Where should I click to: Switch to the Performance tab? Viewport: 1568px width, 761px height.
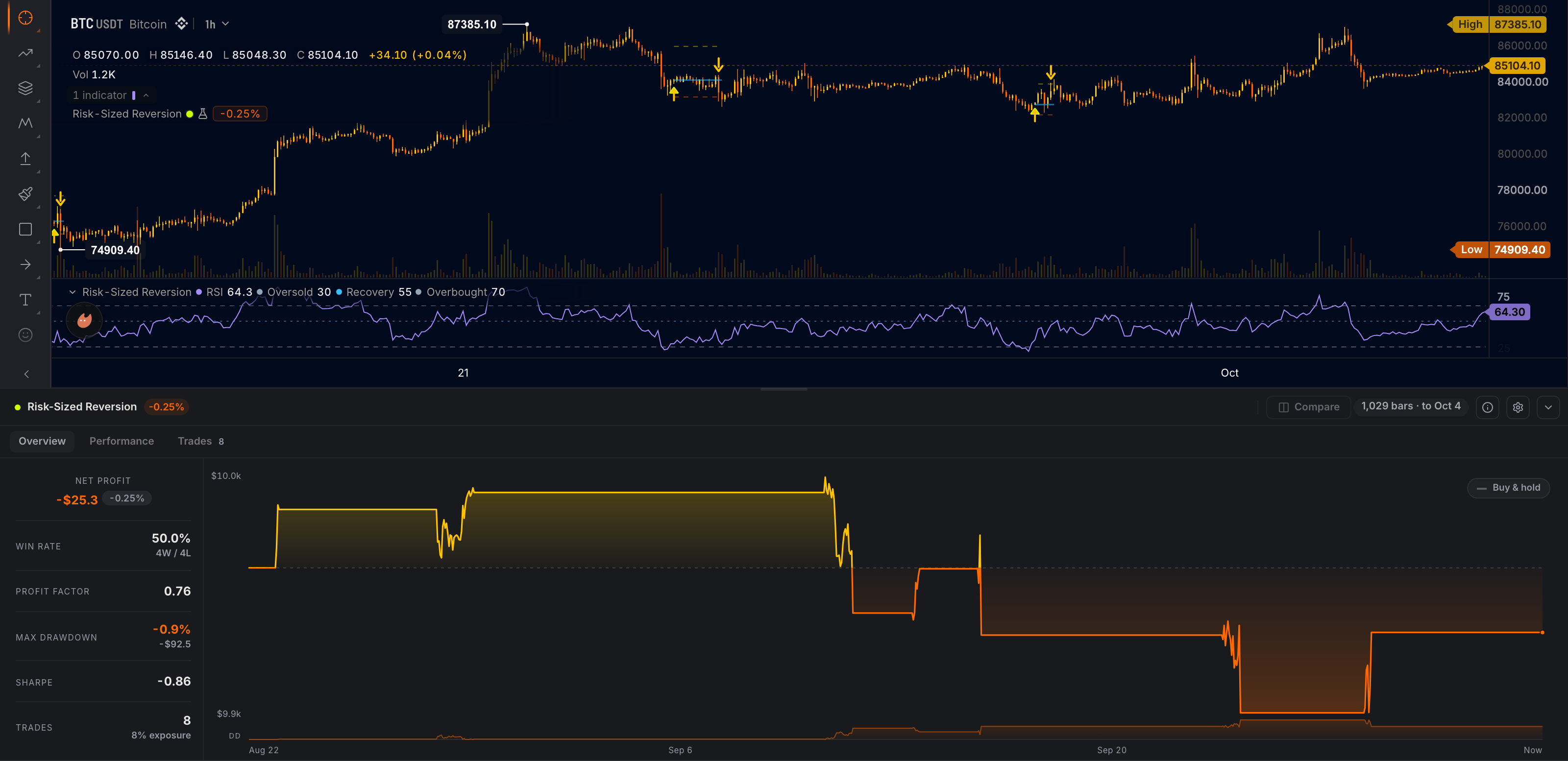click(x=122, y=442)
